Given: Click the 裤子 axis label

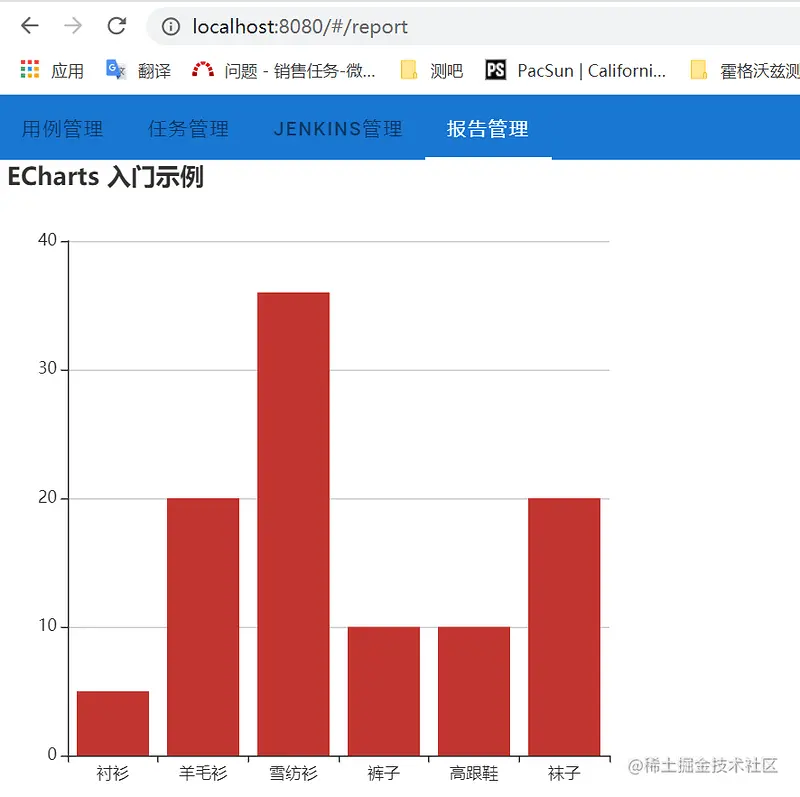Looking at the screenshot, I should (384, 774).
